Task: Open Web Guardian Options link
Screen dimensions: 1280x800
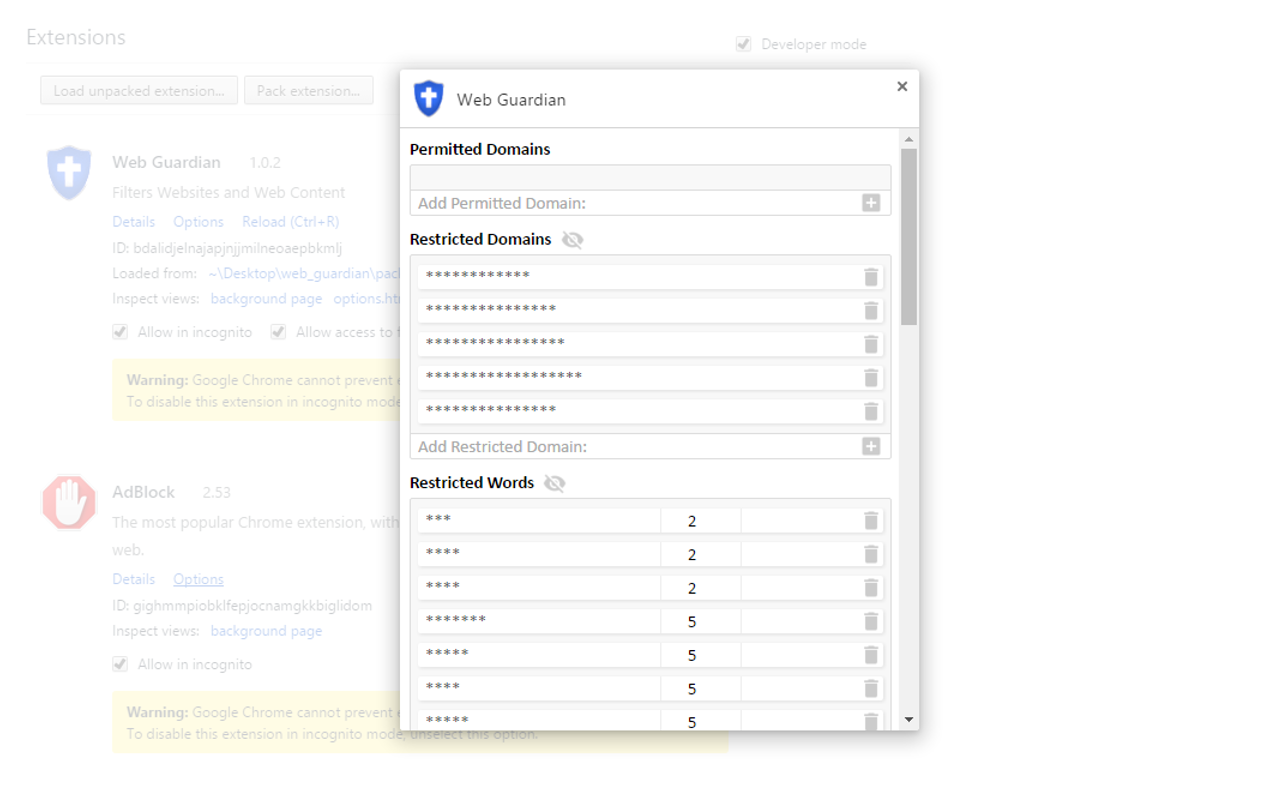Action: pos(198,222)
